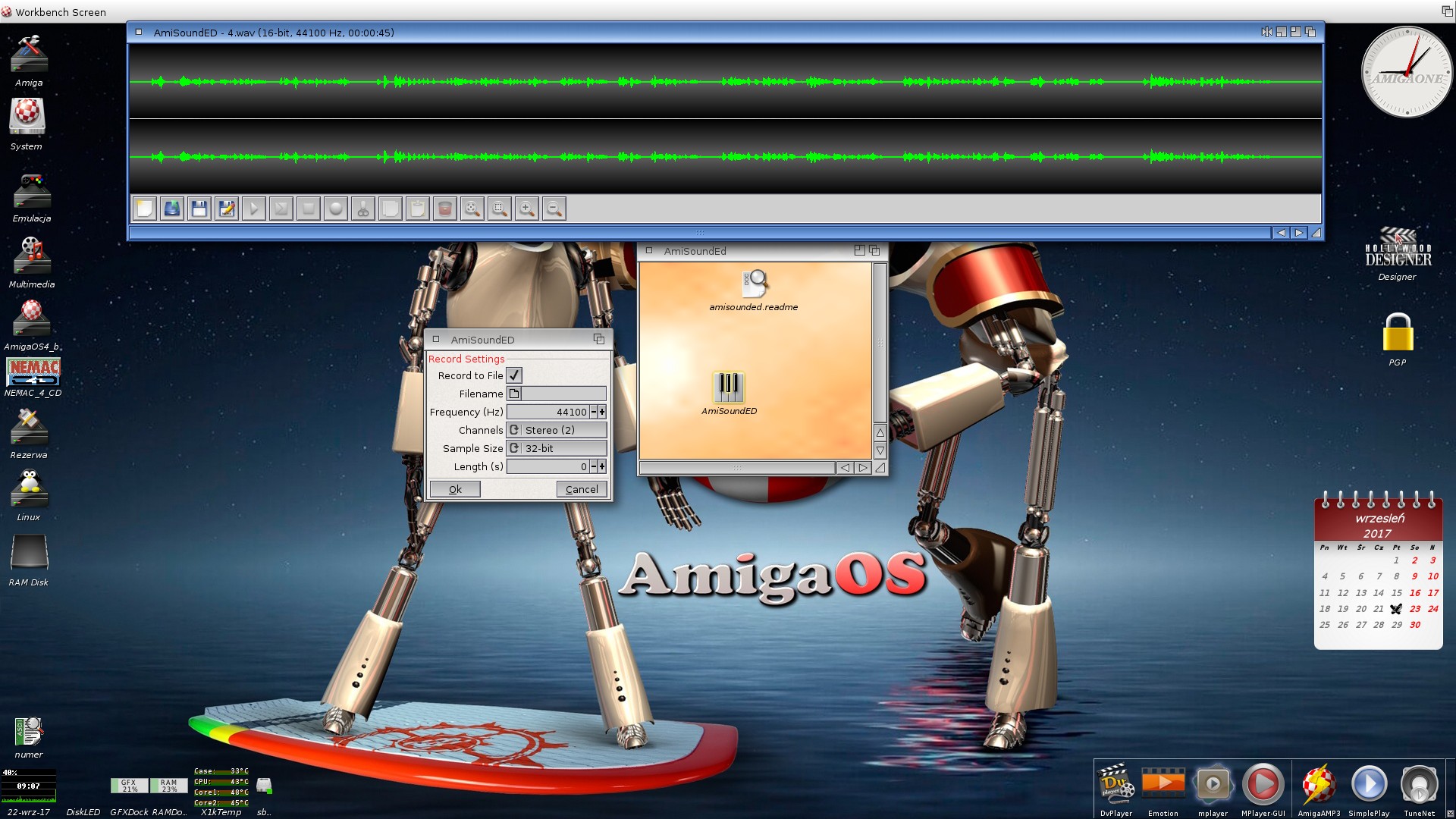Click the Copy pages icon

(391, 209)
